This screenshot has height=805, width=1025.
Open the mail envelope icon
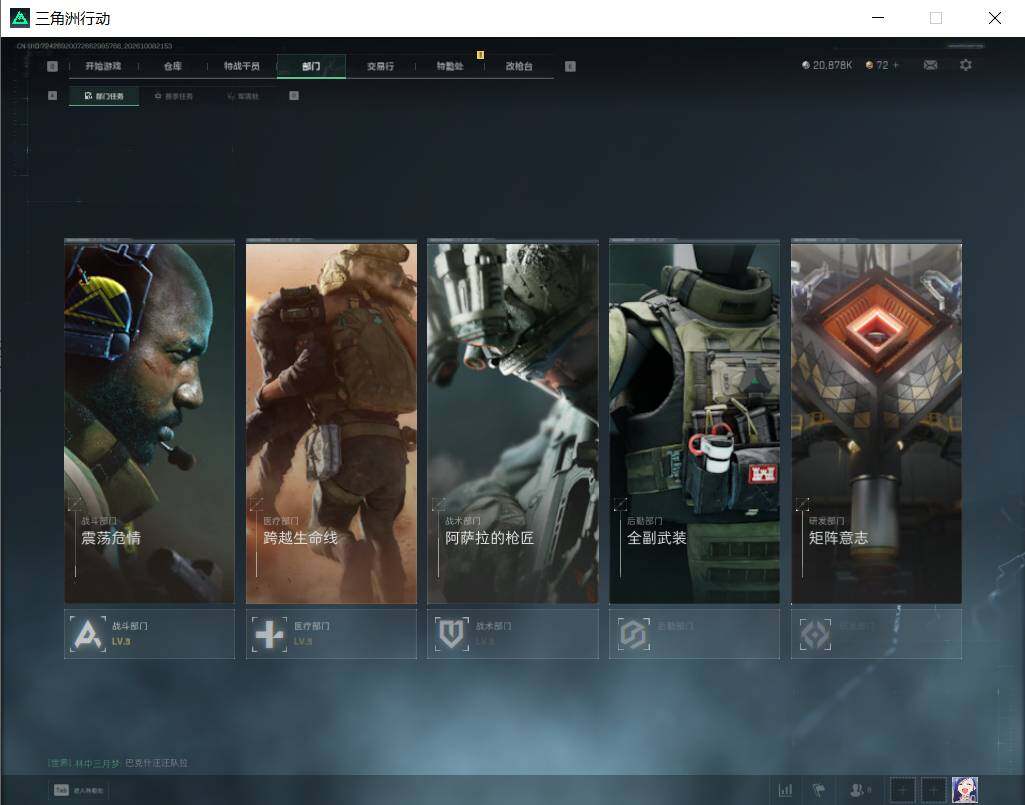(x=930, y=65)
